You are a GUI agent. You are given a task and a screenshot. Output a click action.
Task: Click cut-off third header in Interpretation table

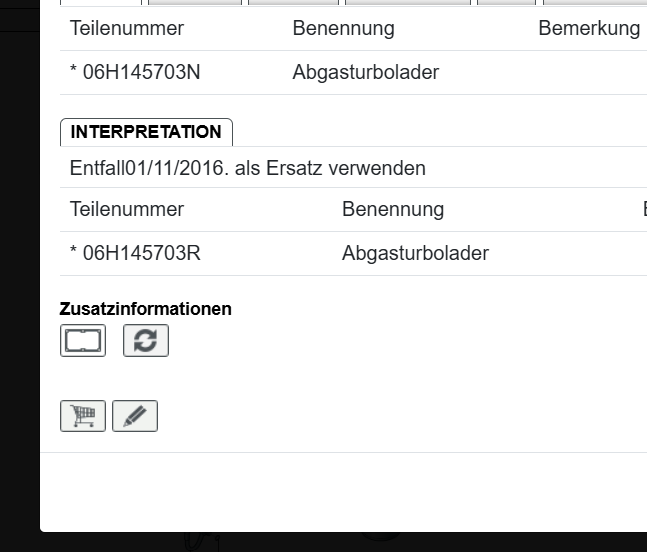643,209
